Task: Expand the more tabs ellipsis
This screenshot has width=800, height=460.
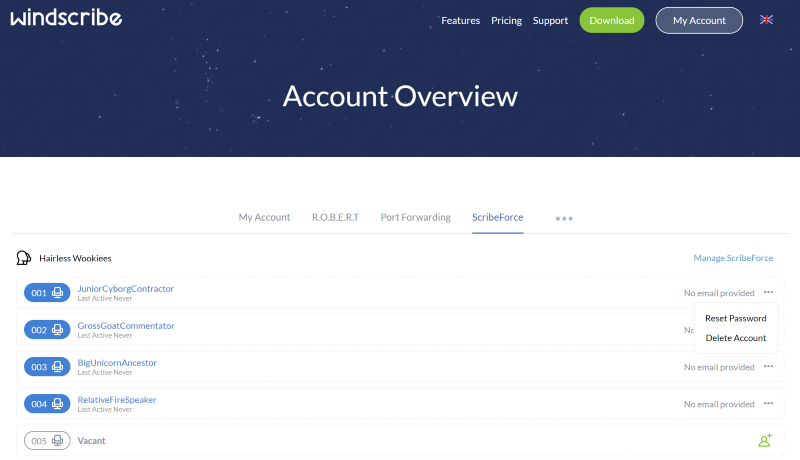Action: (564, 218)
